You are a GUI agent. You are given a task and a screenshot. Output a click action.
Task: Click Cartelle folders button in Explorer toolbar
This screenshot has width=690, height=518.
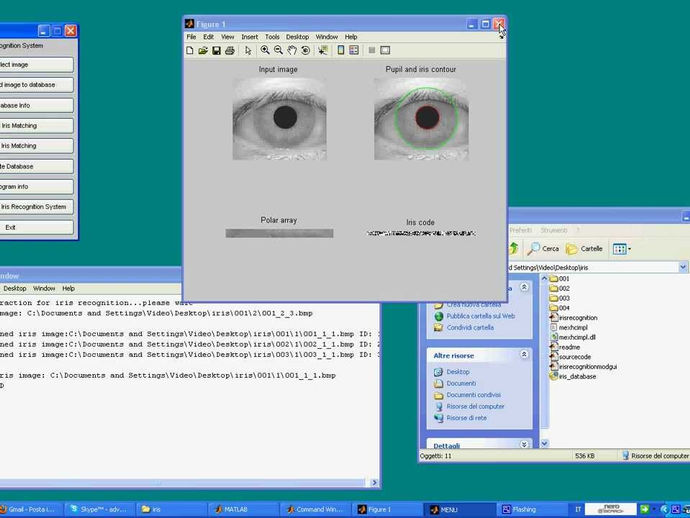point(584,249)
